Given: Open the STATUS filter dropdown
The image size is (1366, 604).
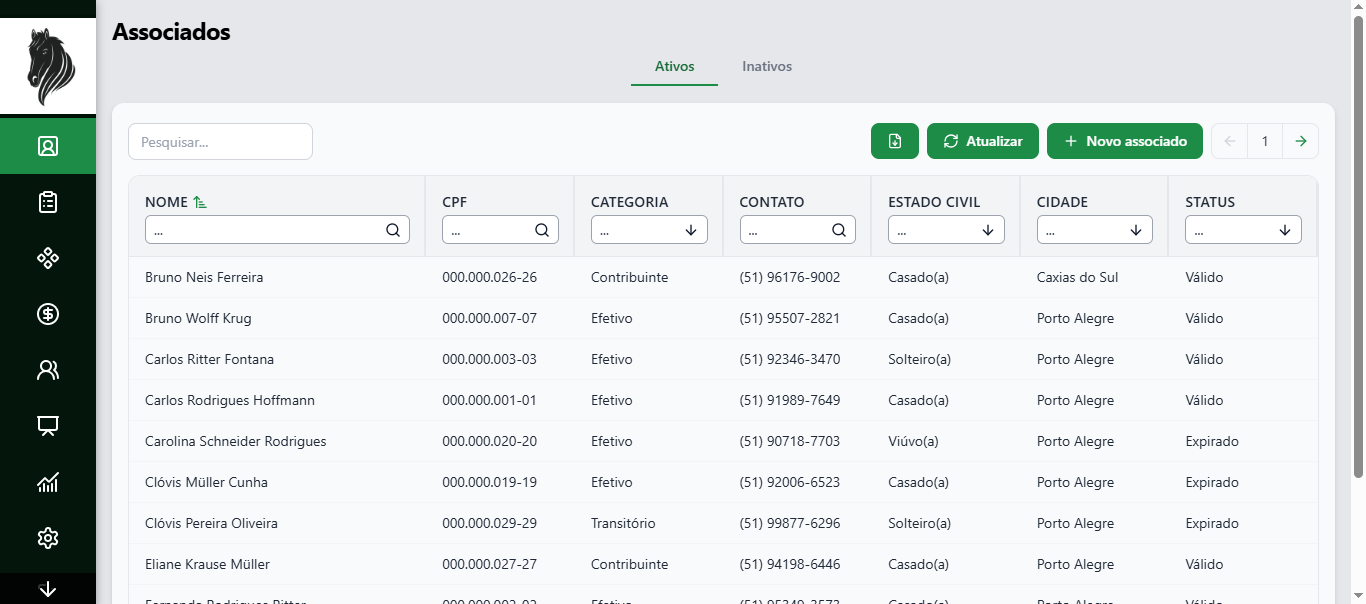Looking at the screenshot, I should (x=1243, y=230).
